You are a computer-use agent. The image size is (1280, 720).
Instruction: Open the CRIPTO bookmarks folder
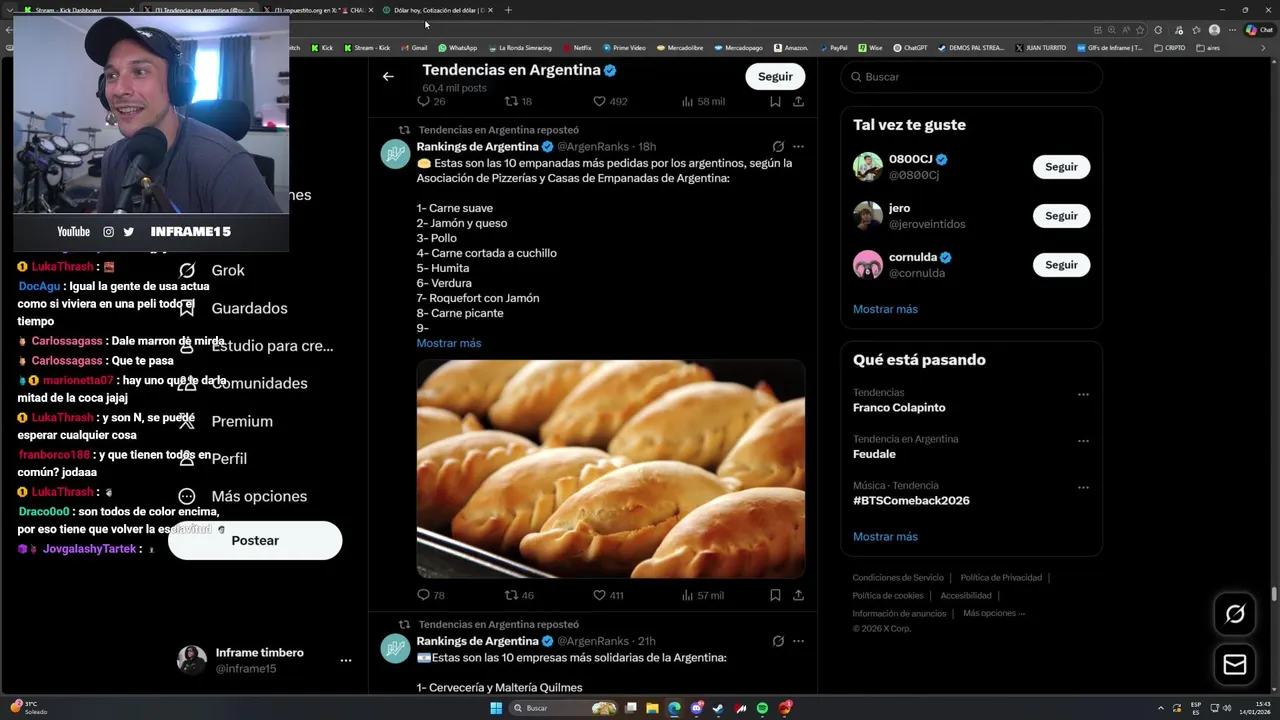[1169, 48]
